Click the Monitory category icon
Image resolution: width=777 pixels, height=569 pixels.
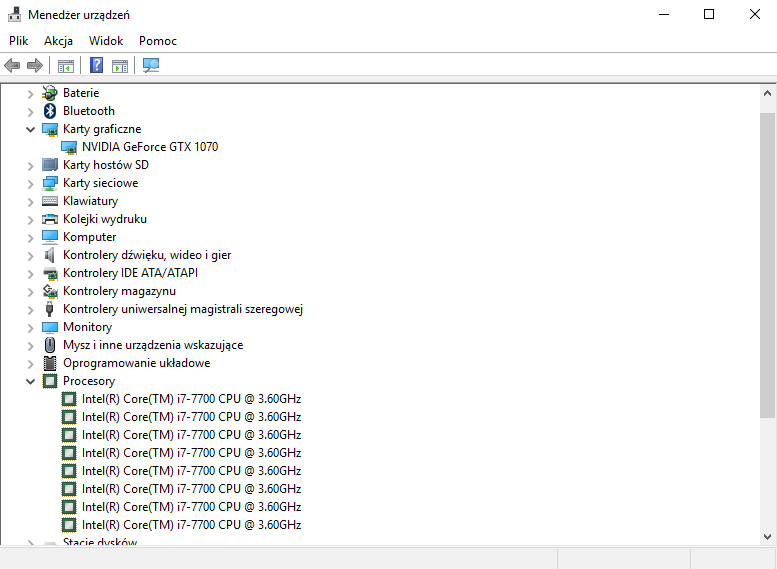[x=50, y=327]
